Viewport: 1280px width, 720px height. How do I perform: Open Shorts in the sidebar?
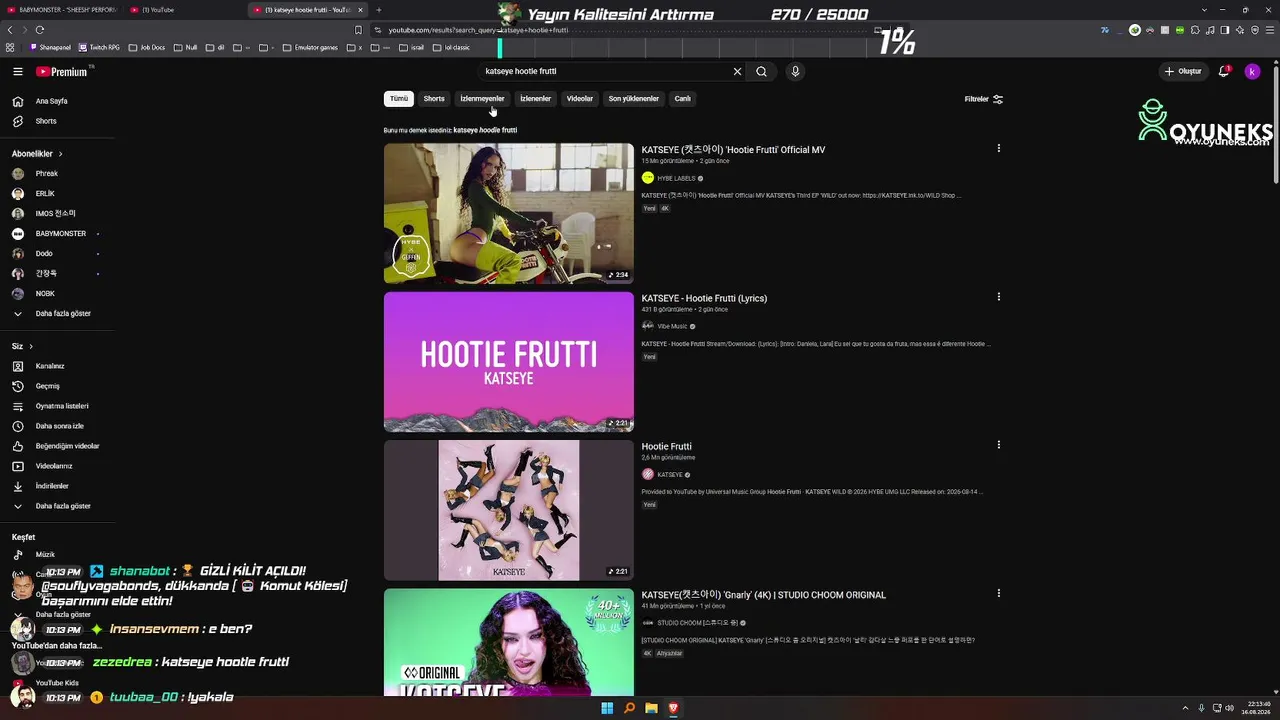pos(58,121)
